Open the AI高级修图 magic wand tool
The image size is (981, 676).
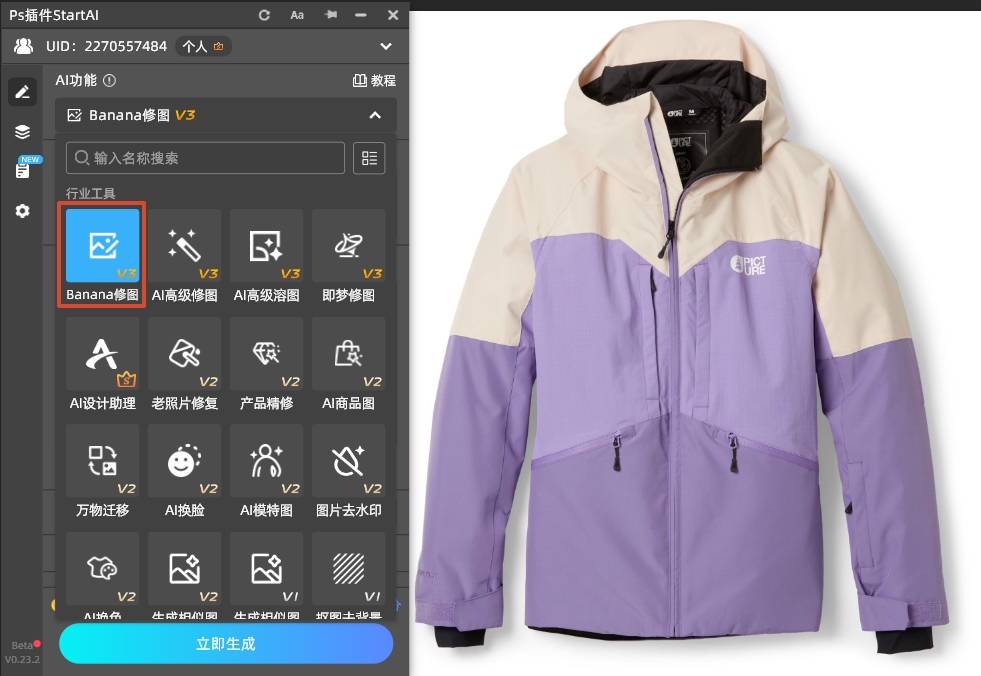tap(184, 246)
